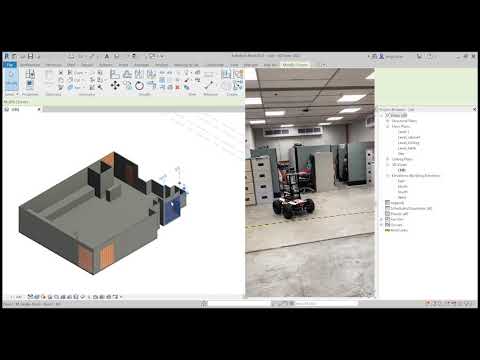Select Level_ceiling in Project Browser
Viewport: 480px width, 360px height.
point(409,143)
